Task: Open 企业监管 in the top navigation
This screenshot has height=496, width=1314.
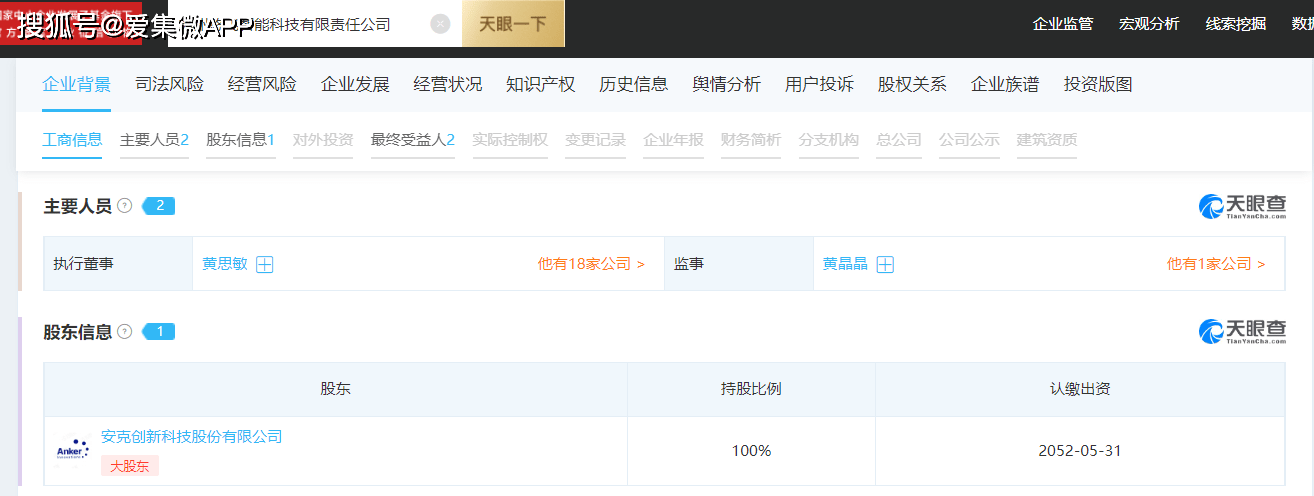Action: pos(1063,24)
